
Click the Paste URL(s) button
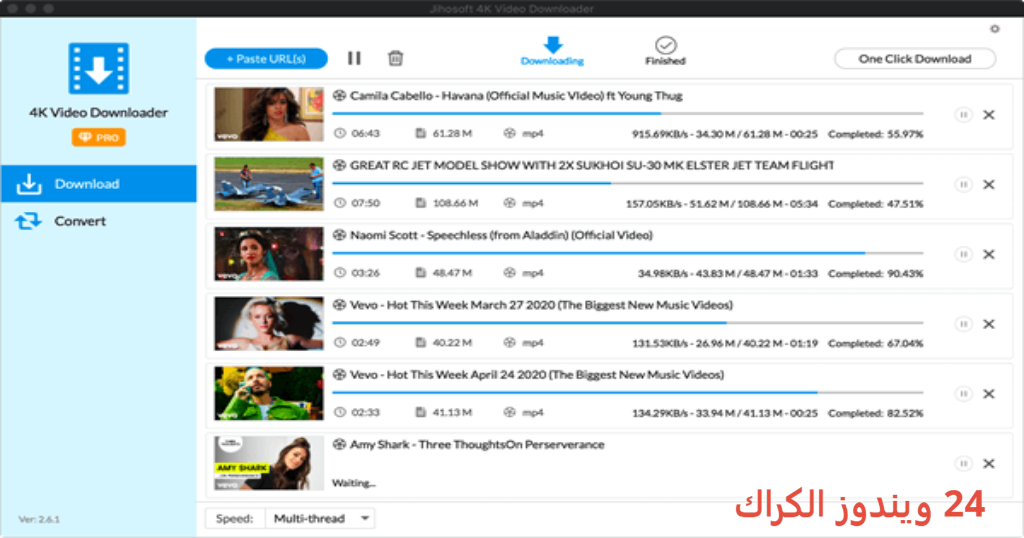(266, 59)
